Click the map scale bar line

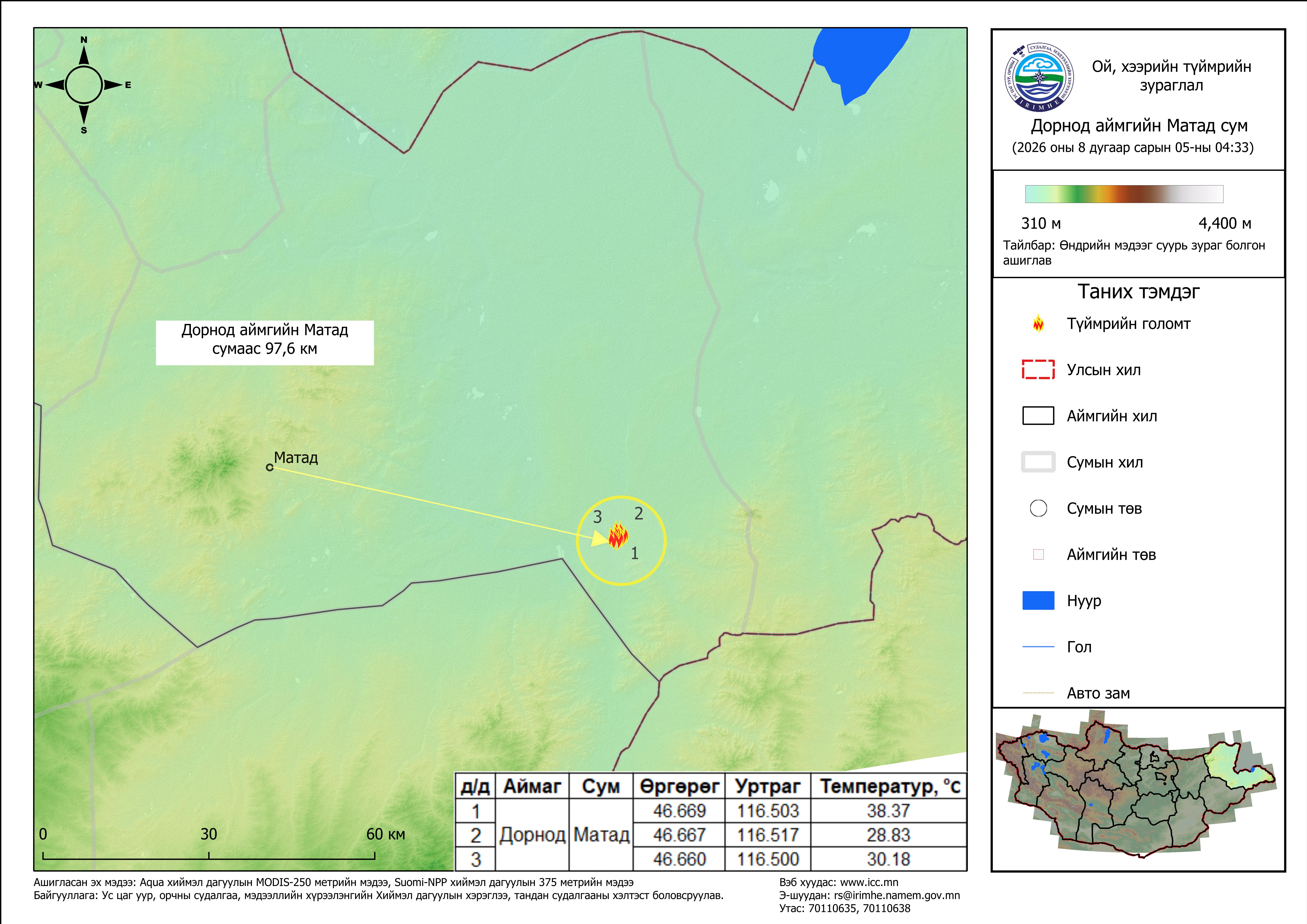(208, 856)
